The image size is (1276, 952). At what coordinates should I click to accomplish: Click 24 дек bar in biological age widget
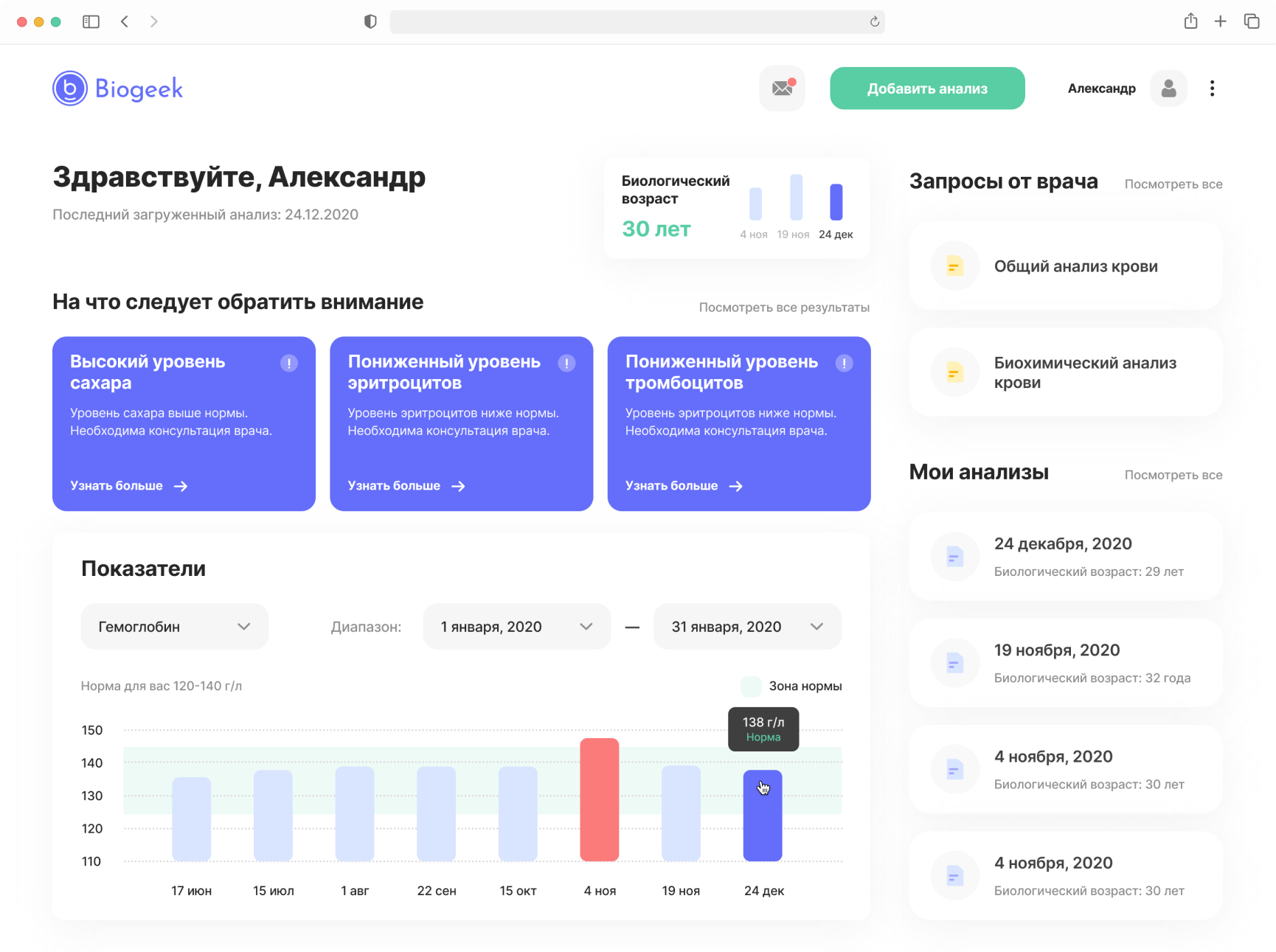[836, 202]
